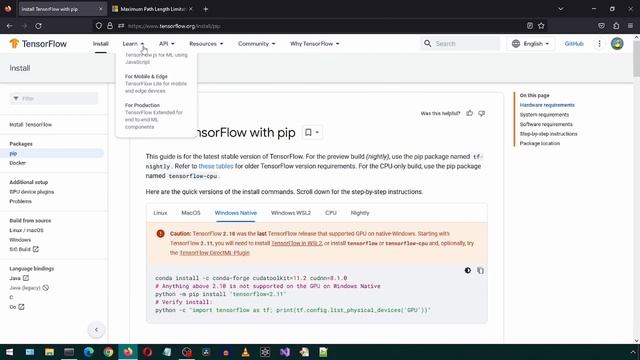Expand the Why TensorFlow dropdown
Image resolution: width=640 pixels, height=360 pixels.
[x=315, y=44]
